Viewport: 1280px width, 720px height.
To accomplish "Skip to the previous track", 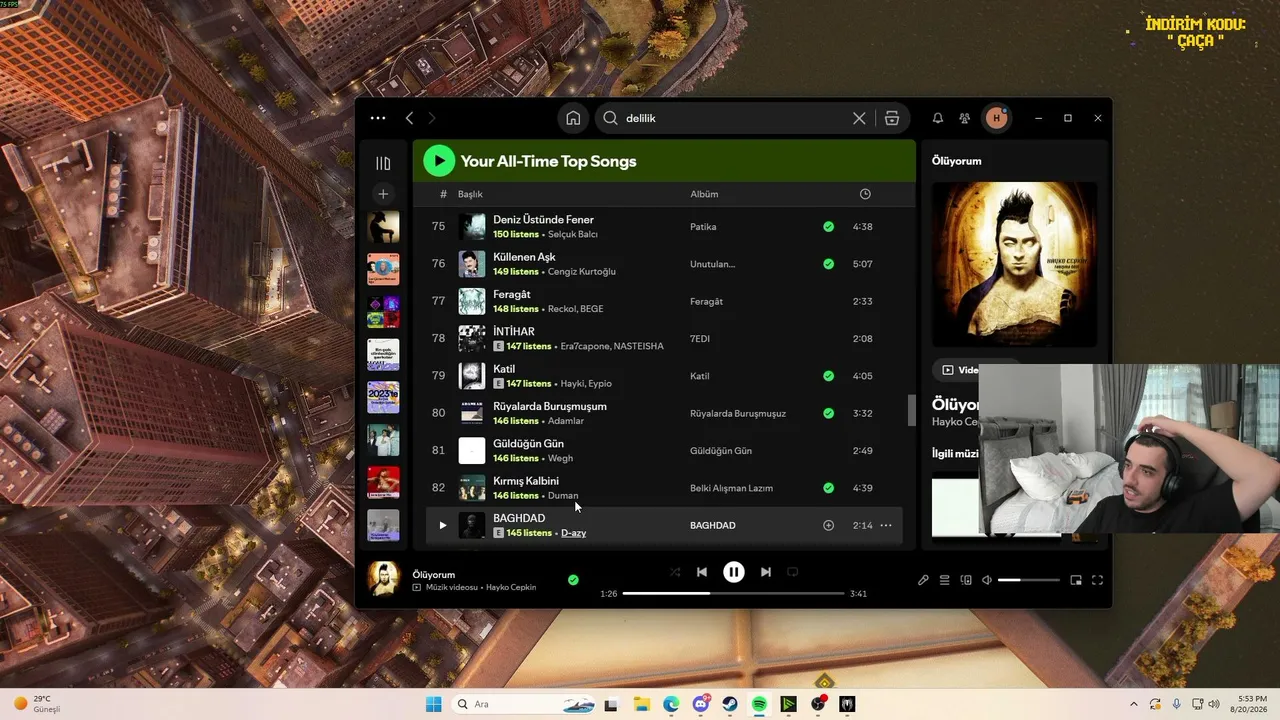I will point(702,572).
